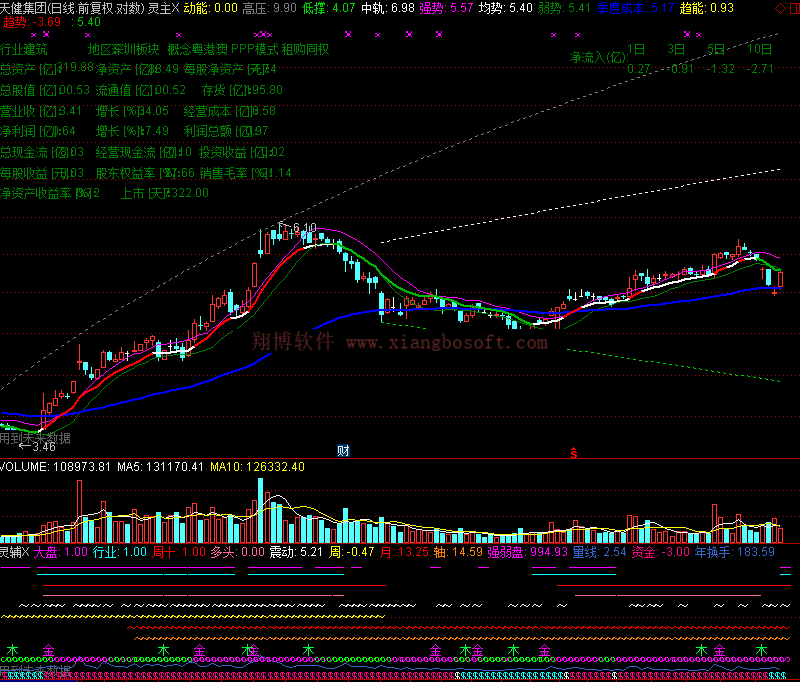Click the 灵辅 indicator name
The width and height of the screenshot is (800, 682).
coord(10,552)
